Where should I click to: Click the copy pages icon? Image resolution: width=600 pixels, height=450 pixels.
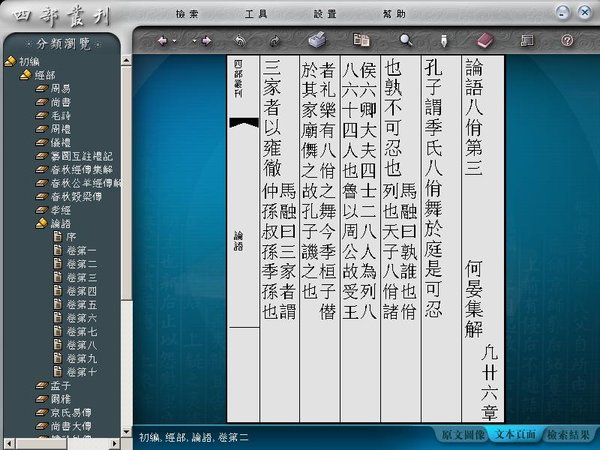coord(361,40)
